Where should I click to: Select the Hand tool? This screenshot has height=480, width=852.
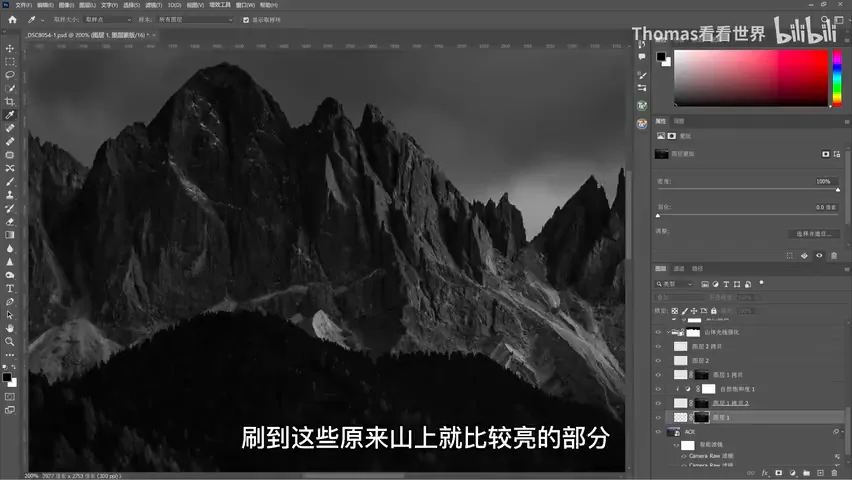[10, 328]
